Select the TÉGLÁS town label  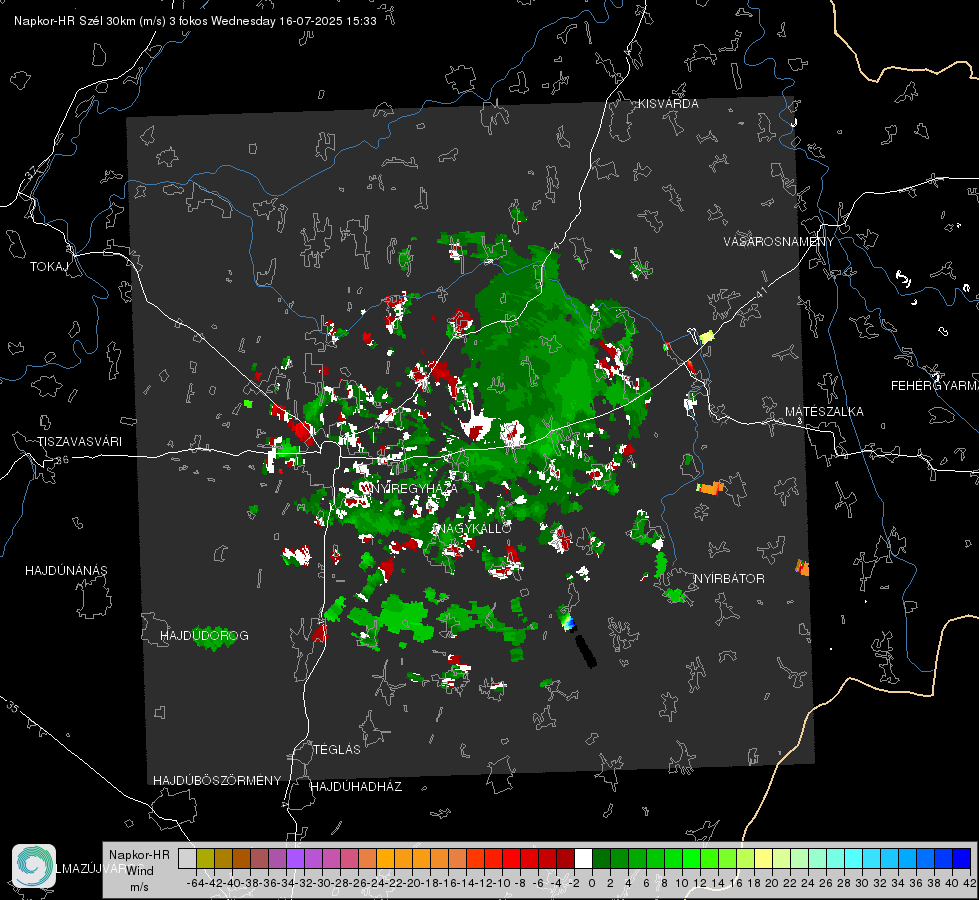click(337, 749)
